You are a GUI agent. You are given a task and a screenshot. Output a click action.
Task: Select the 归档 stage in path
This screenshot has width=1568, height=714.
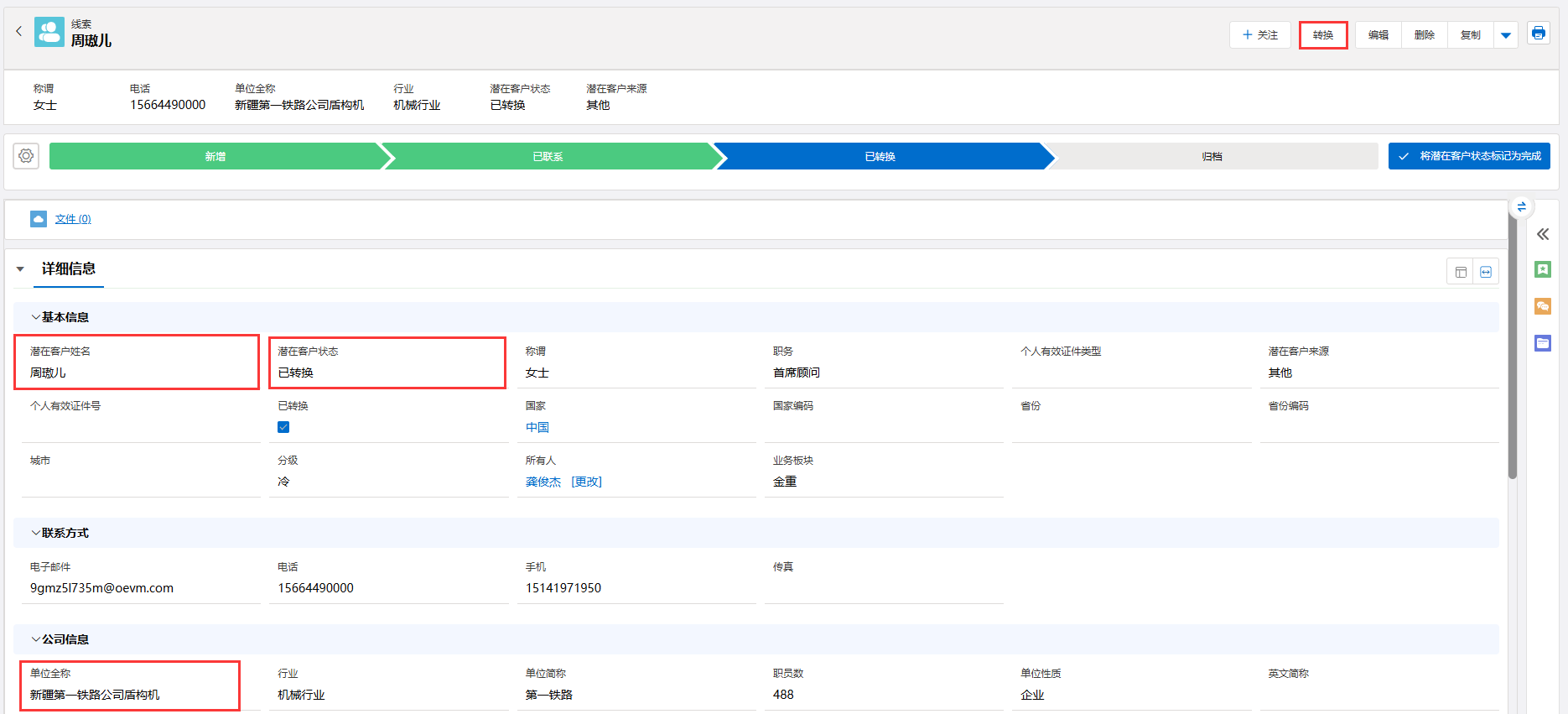pyautogui.click(x=1212, y=157)
